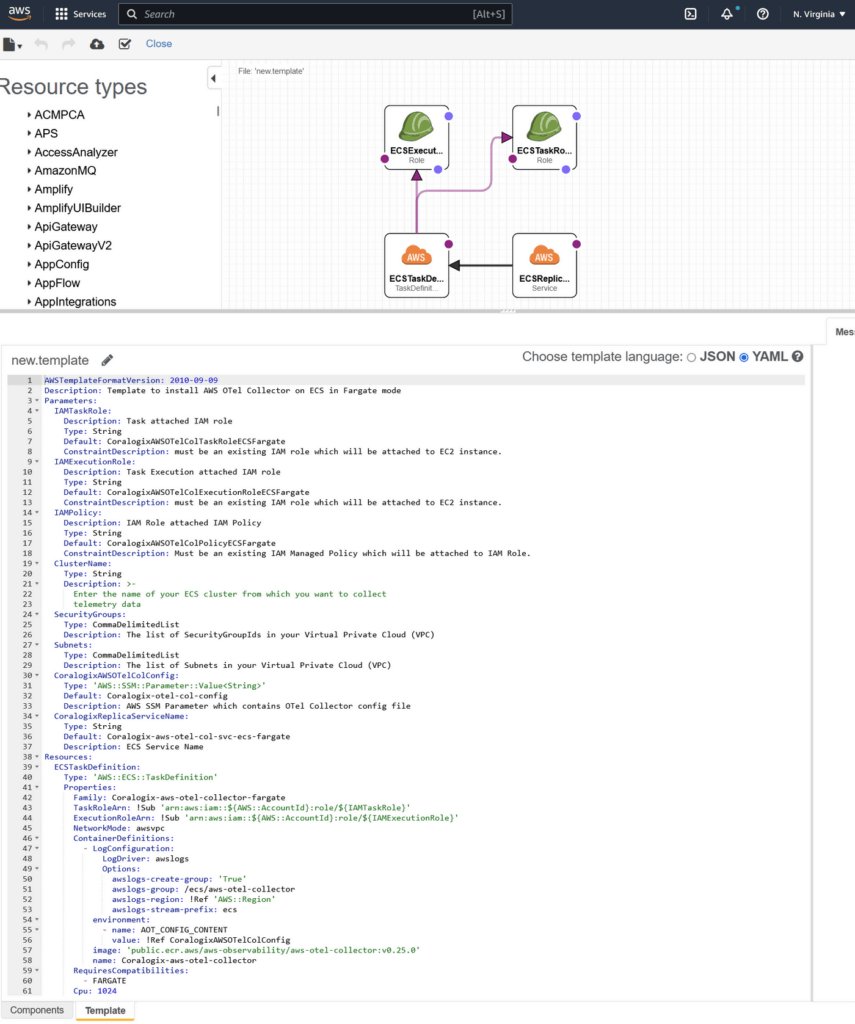Choose JSON template language

coord(691,357)
